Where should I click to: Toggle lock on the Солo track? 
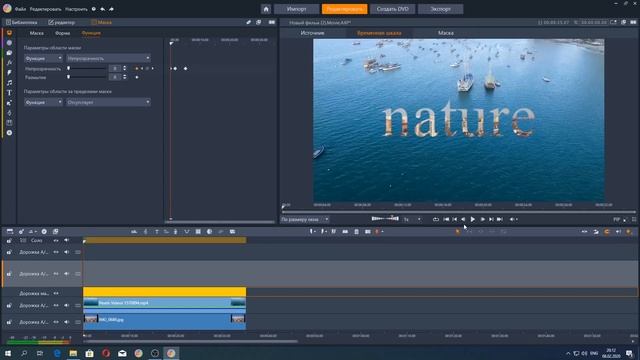point(9,241)
